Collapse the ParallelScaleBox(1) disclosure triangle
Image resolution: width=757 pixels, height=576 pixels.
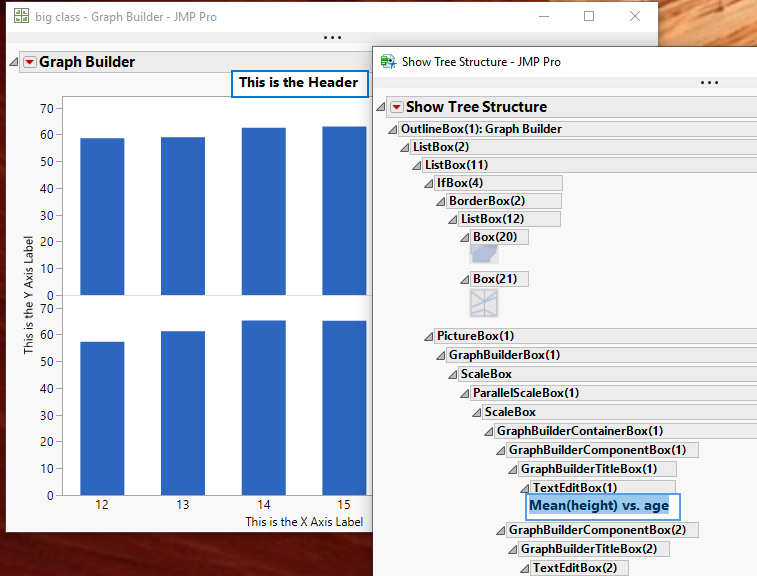[x=465, y=393]
